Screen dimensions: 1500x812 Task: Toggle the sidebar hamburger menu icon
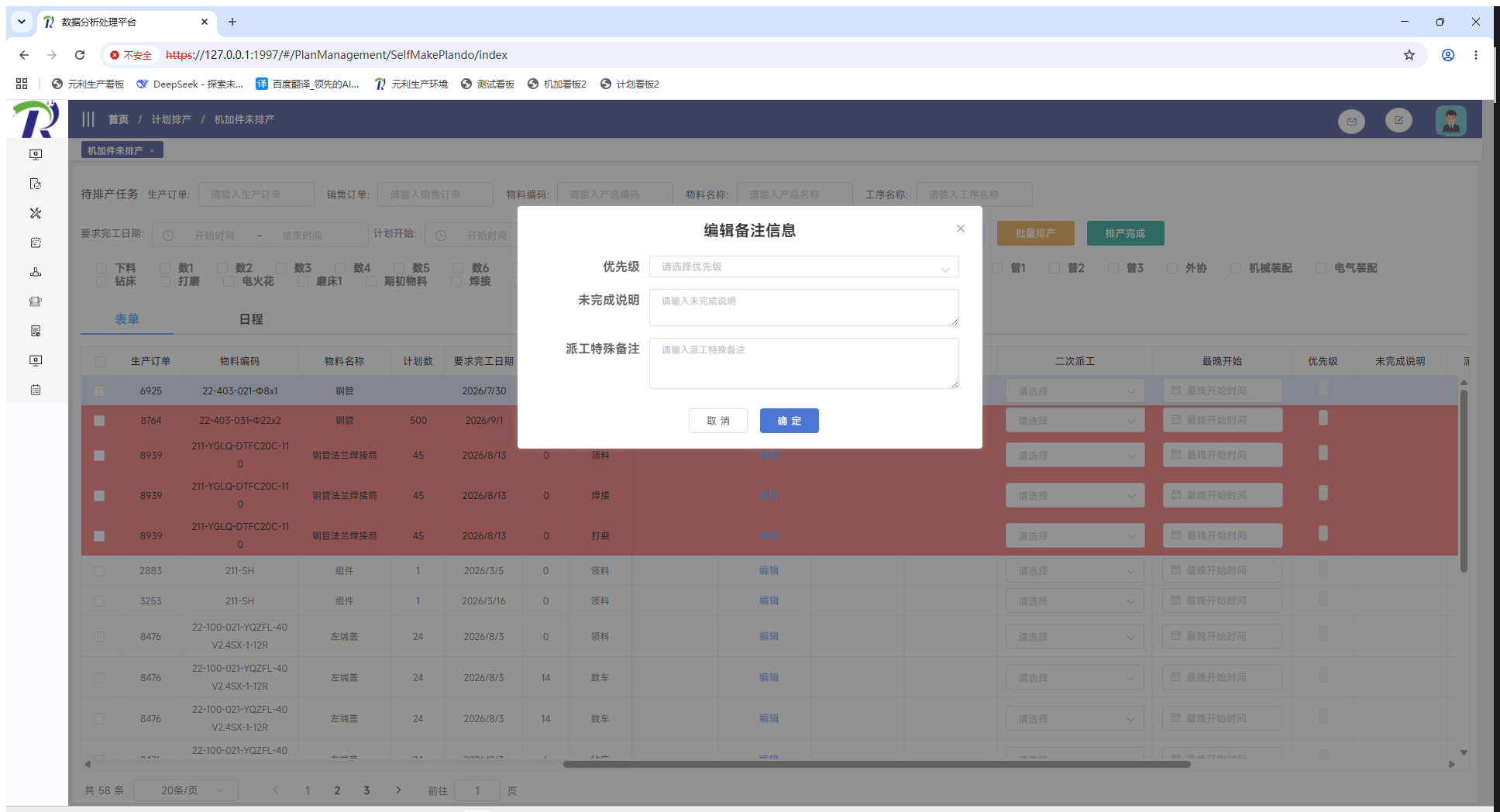coord(88,119)
